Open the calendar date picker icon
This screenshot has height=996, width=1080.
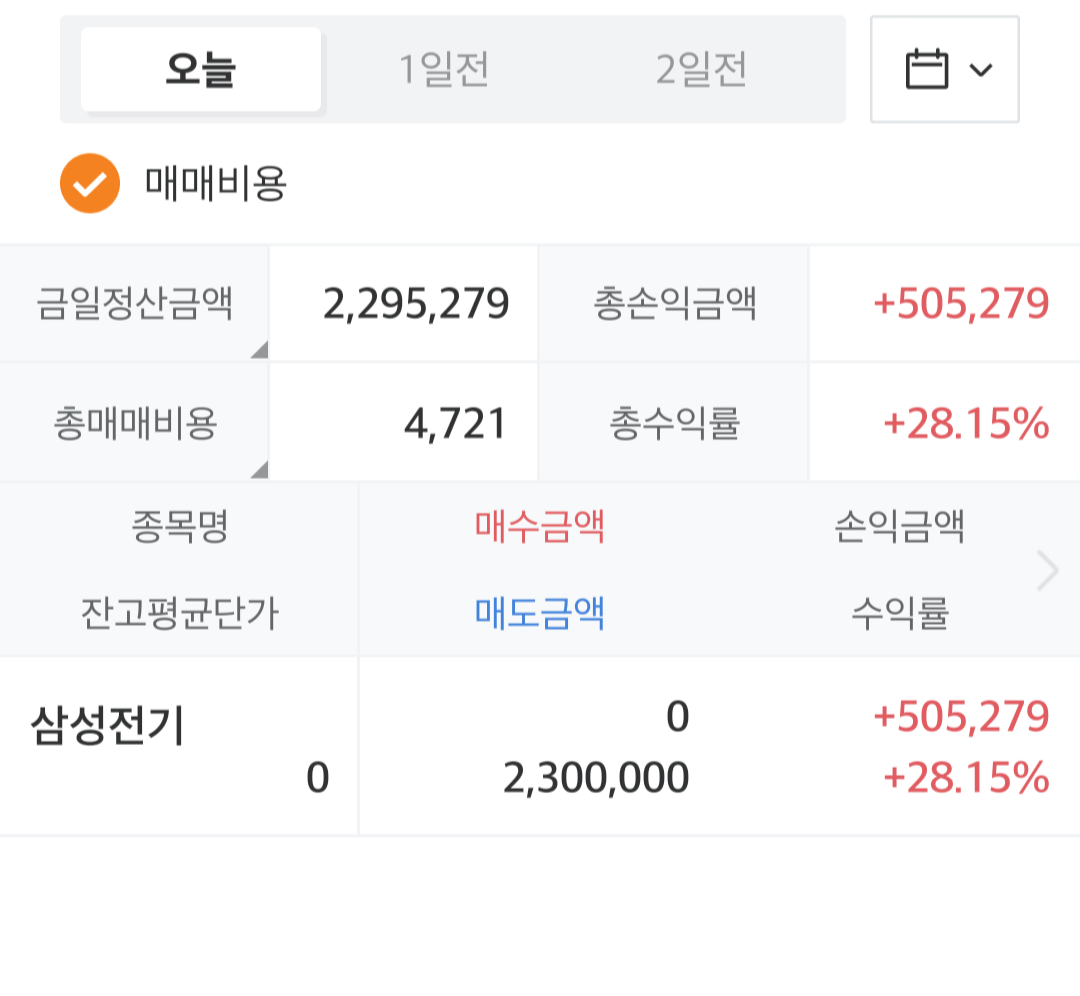pyautogui.click(x=926, y=70)
